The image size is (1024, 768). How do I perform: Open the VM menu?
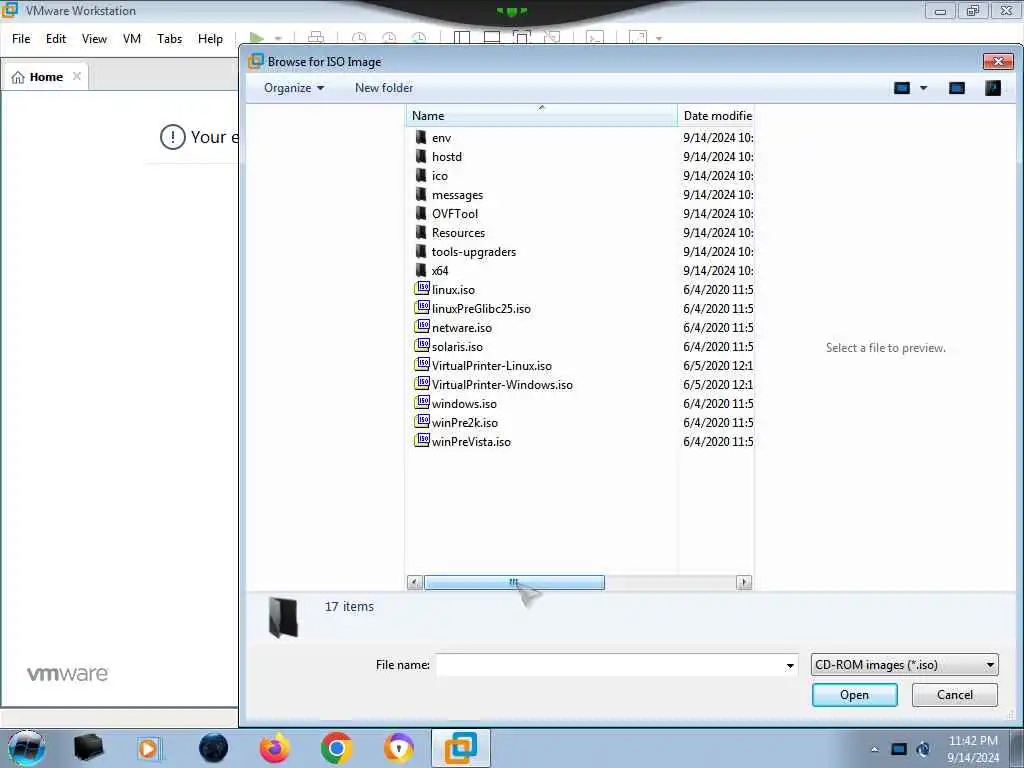click(x=132, y=39)
